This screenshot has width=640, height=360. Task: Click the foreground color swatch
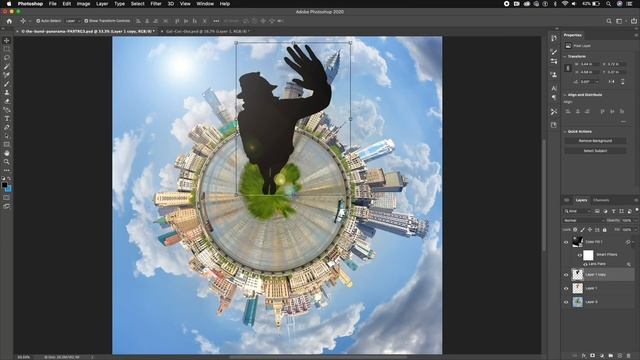[4, 185]
